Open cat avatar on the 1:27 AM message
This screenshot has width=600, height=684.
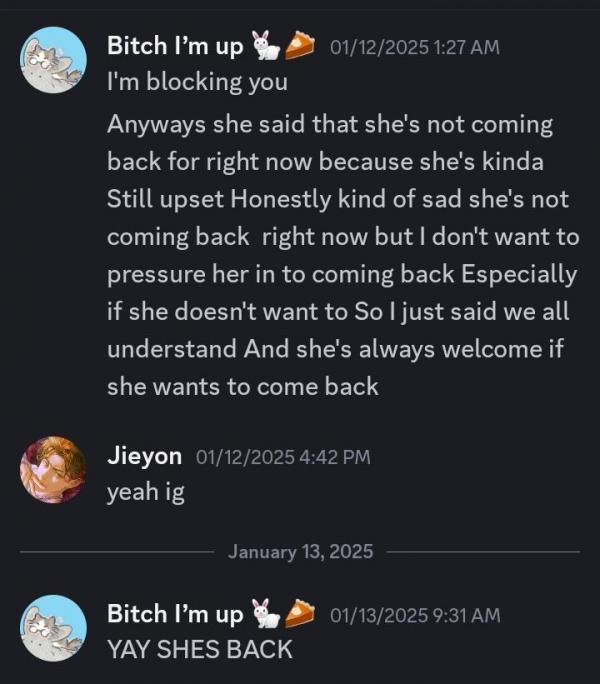(x=53, y=60)
